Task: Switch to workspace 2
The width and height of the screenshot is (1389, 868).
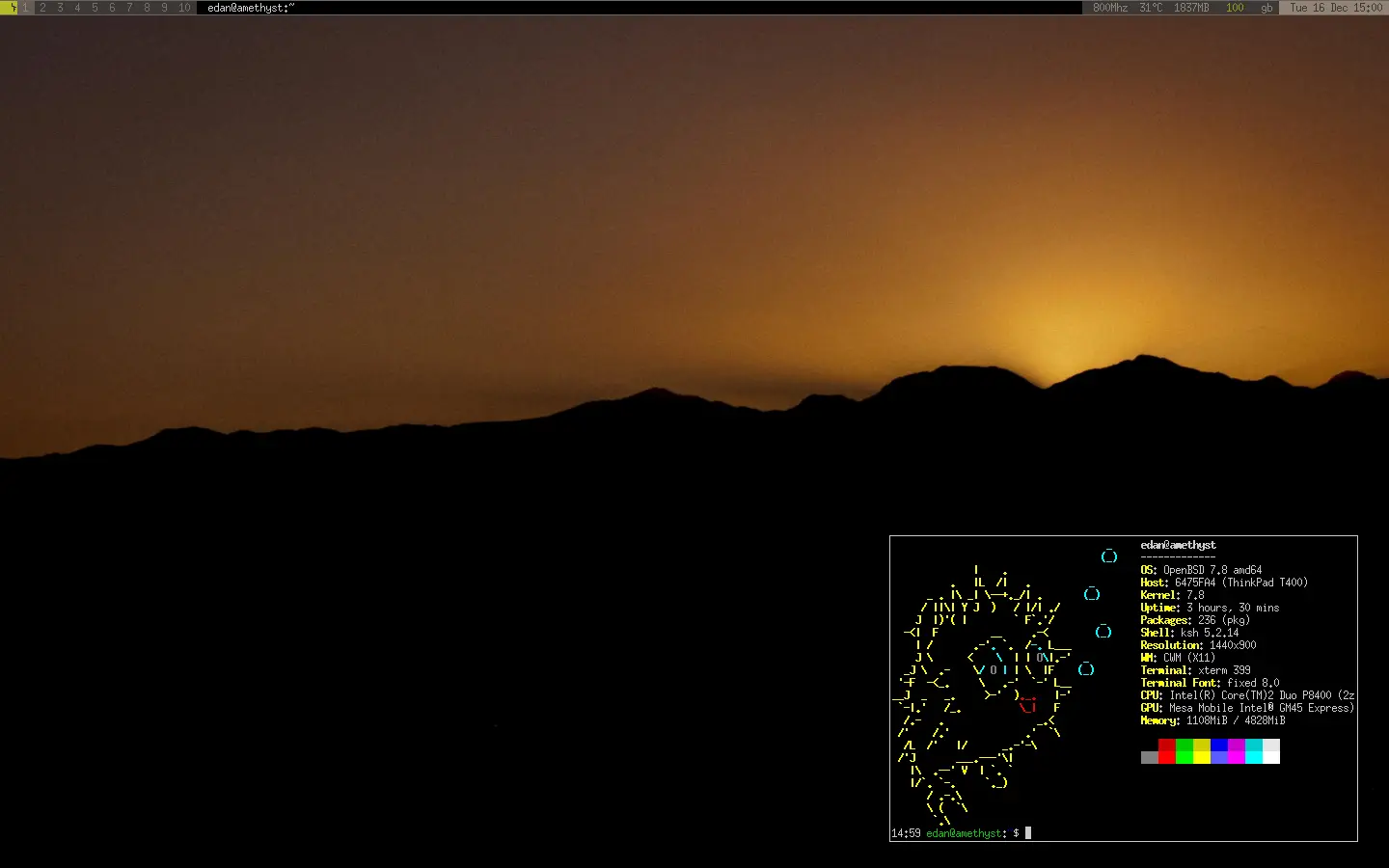Action: tap(42, 8)
